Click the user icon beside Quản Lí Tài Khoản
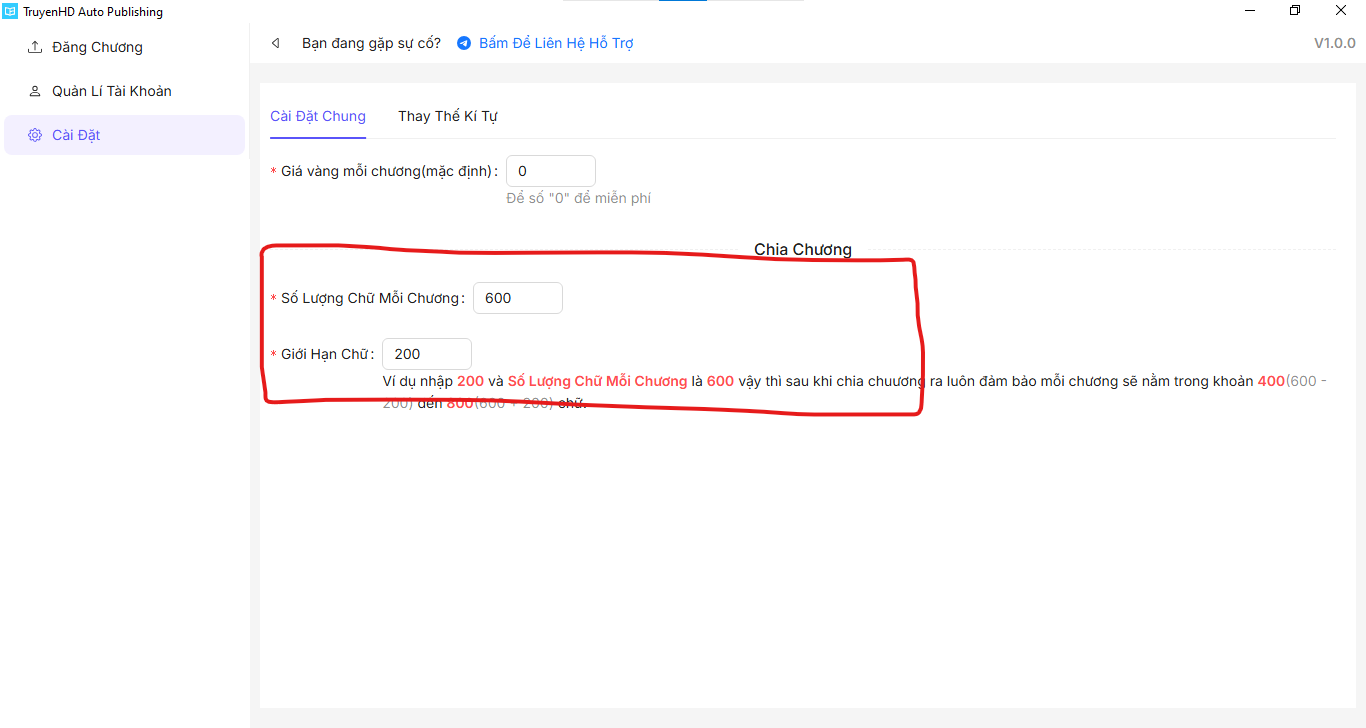Image resolution: width=1366 pixels, height=728 pixels. (35, 91)
